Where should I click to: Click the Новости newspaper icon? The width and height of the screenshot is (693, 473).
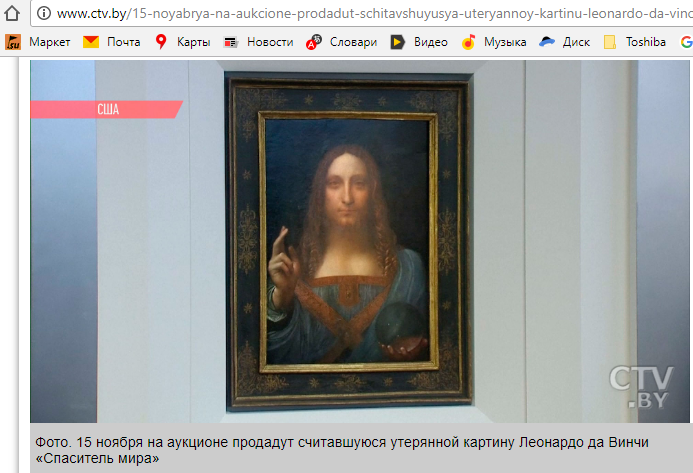231,42
